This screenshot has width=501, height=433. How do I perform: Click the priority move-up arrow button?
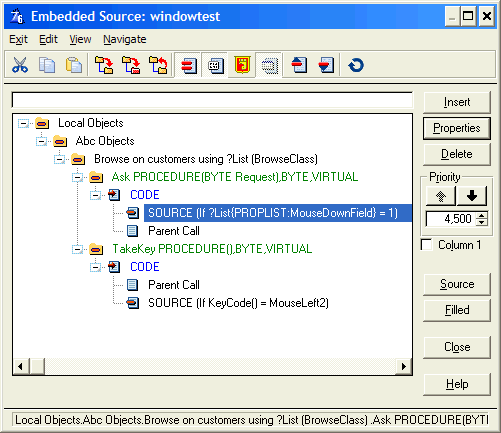(x=441, y=196)
